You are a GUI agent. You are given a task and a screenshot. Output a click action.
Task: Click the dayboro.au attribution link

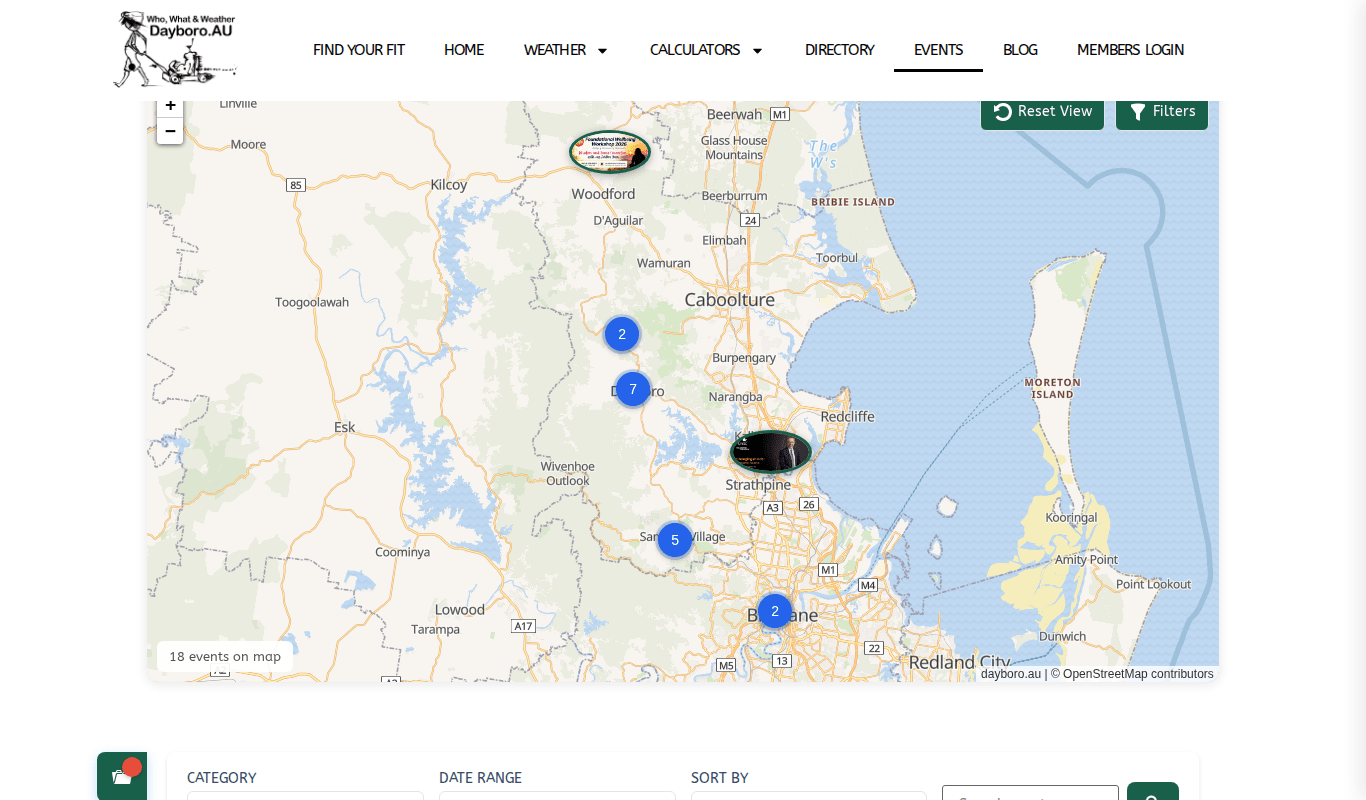pos(1011,674)
